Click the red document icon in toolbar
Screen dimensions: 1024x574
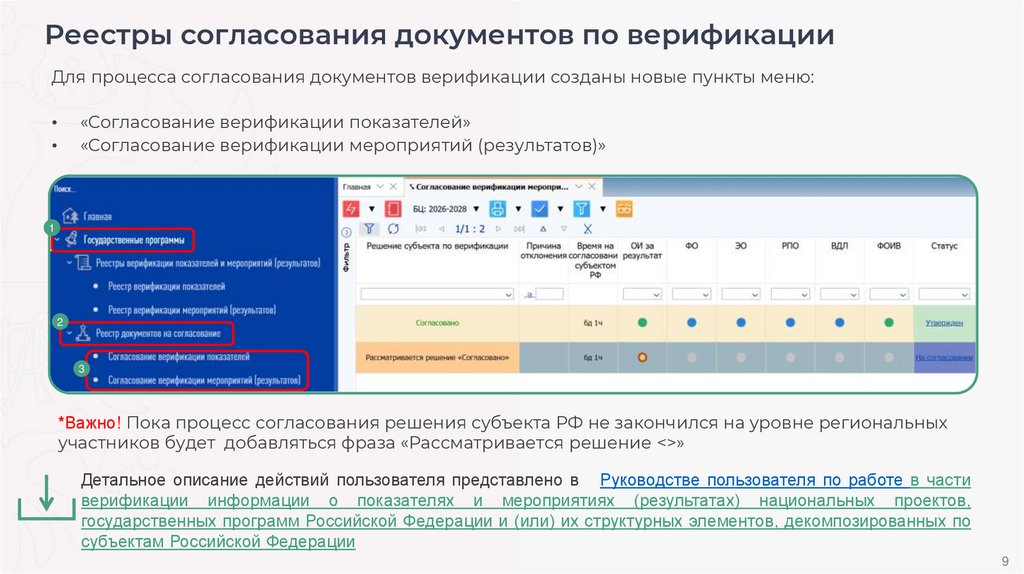click(x=392, y=209)
